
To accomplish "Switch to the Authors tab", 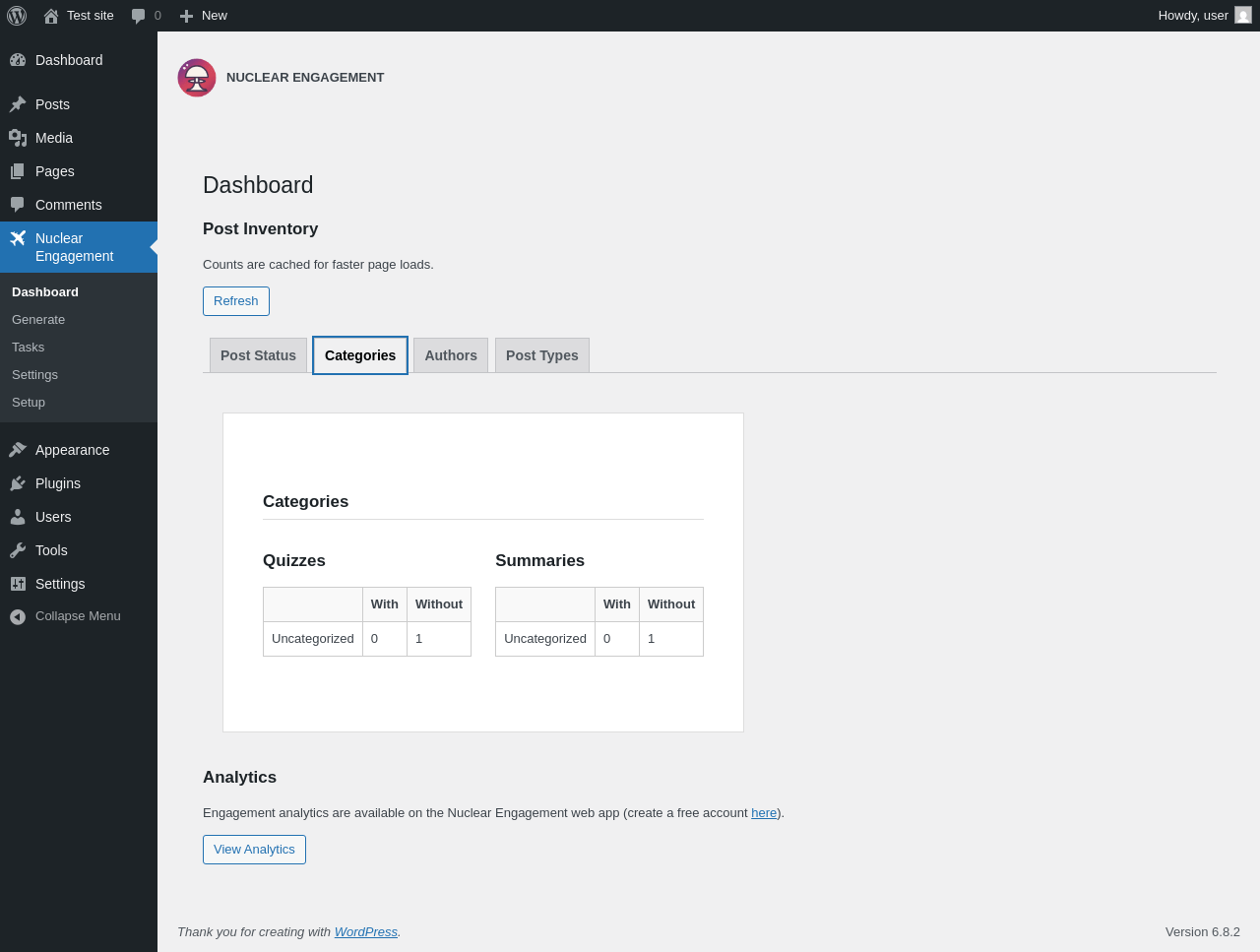I will 451,355.
